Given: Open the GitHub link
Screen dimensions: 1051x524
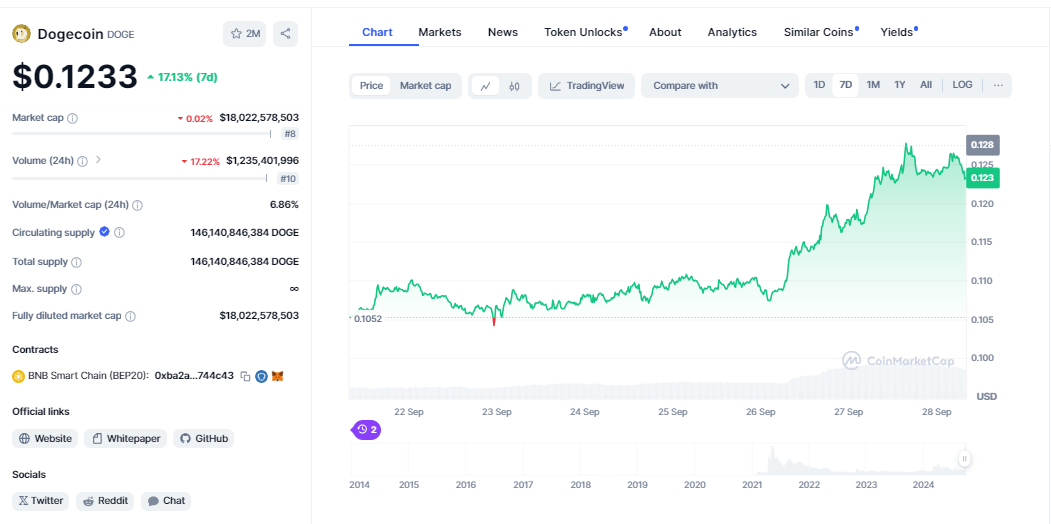Looking at the screenshot, I should [204, 439].
